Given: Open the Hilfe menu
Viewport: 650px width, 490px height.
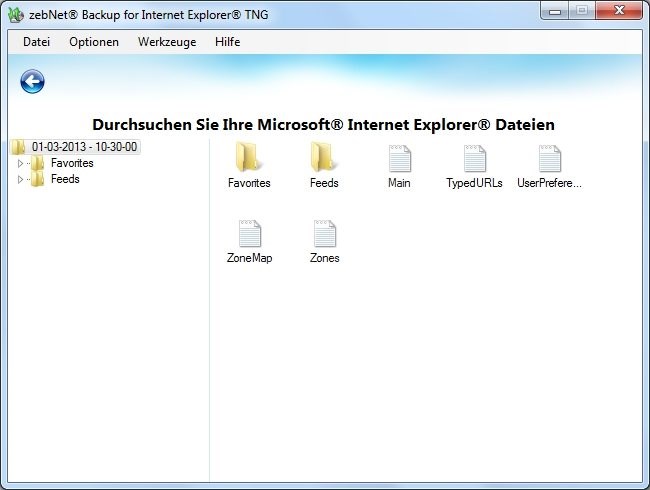Looking at the screenshot, I should coord(228,42).
